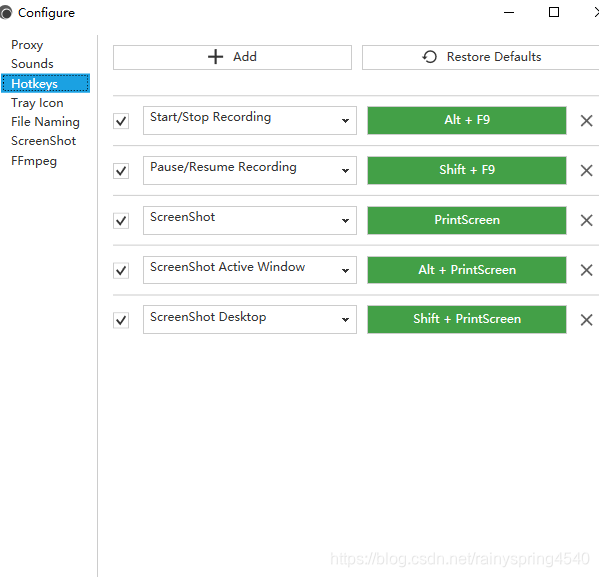Select the Hotkeys settings page
599x577 pixels.
click(x=45, y=83)
